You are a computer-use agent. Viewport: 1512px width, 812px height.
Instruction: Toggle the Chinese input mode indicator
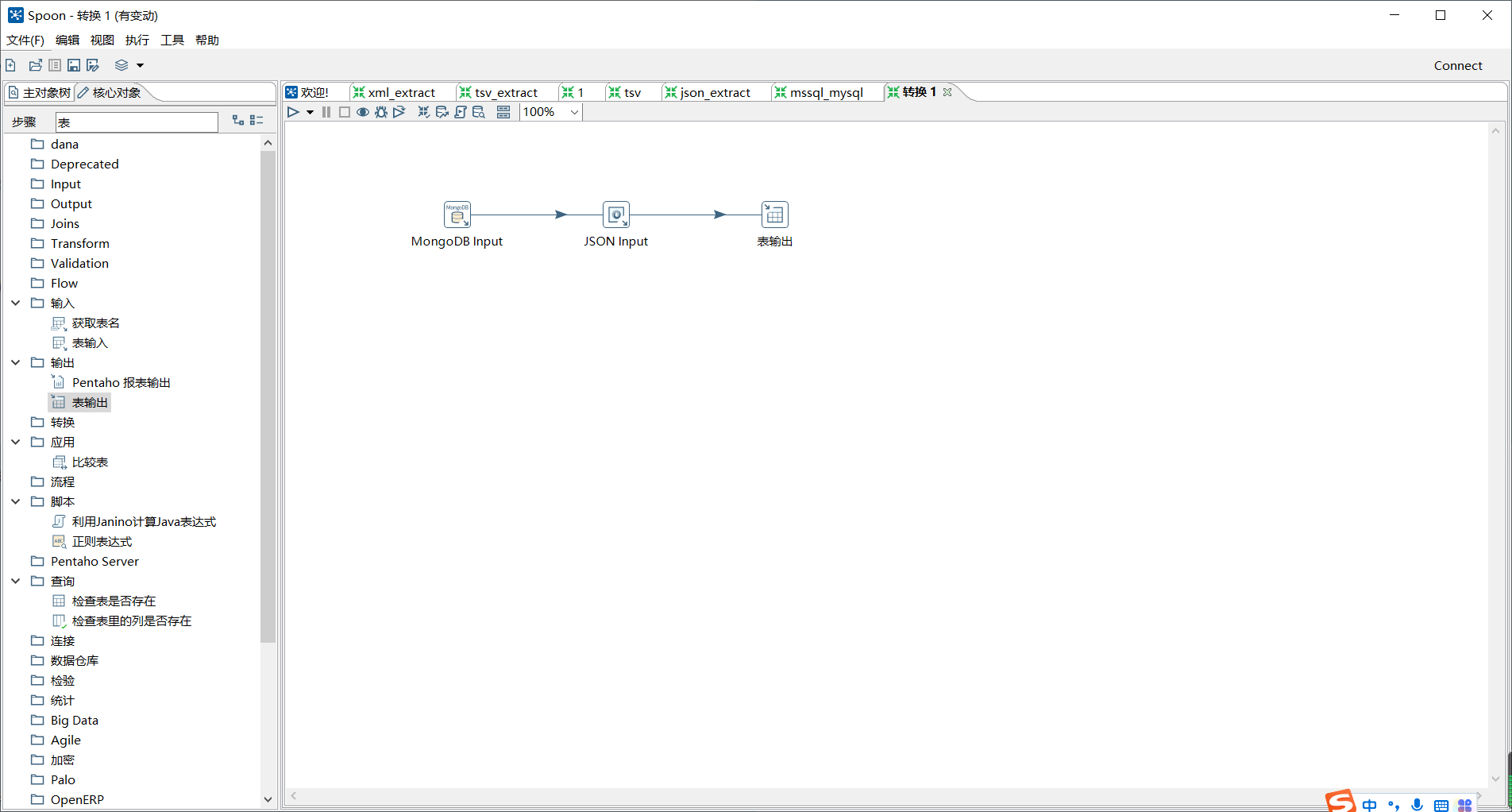(1370, 804)
